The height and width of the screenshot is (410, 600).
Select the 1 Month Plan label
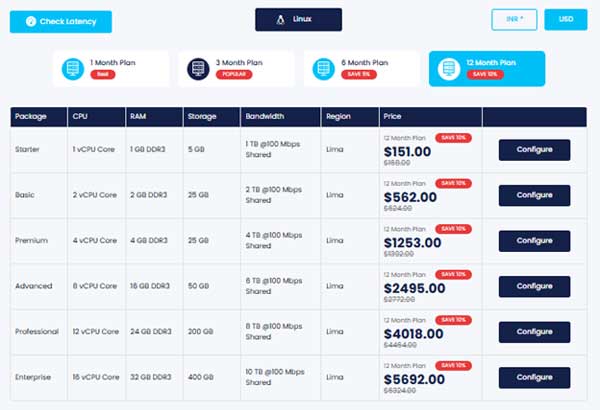pos(112,62)
